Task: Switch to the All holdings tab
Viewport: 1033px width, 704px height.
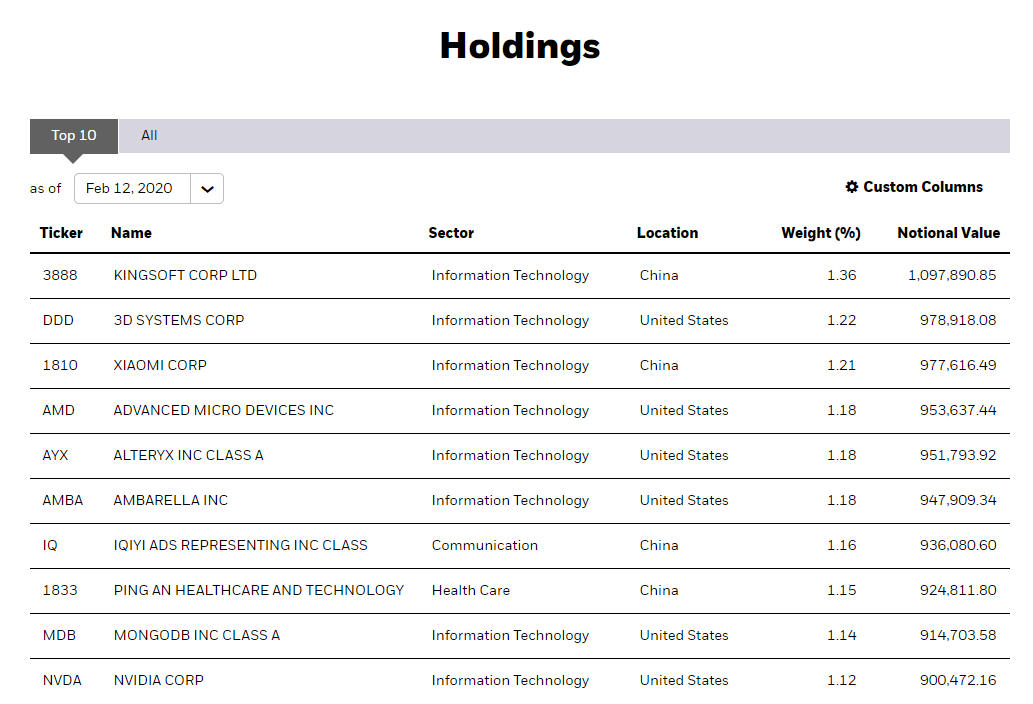Action: (150, 136)
